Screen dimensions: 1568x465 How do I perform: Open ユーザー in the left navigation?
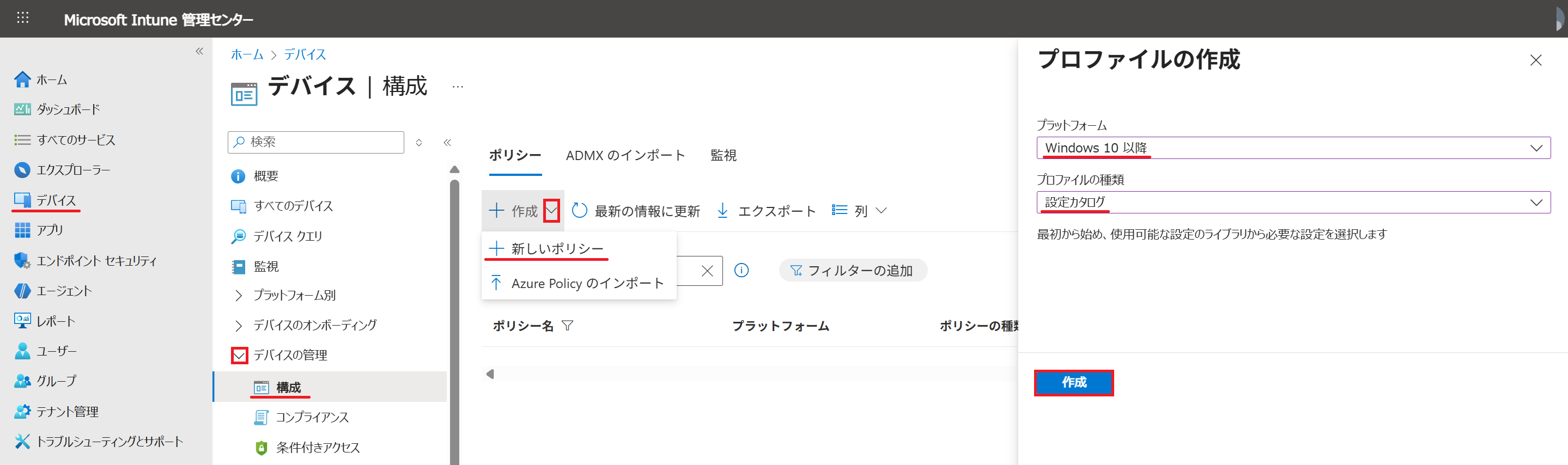(46, 351)
